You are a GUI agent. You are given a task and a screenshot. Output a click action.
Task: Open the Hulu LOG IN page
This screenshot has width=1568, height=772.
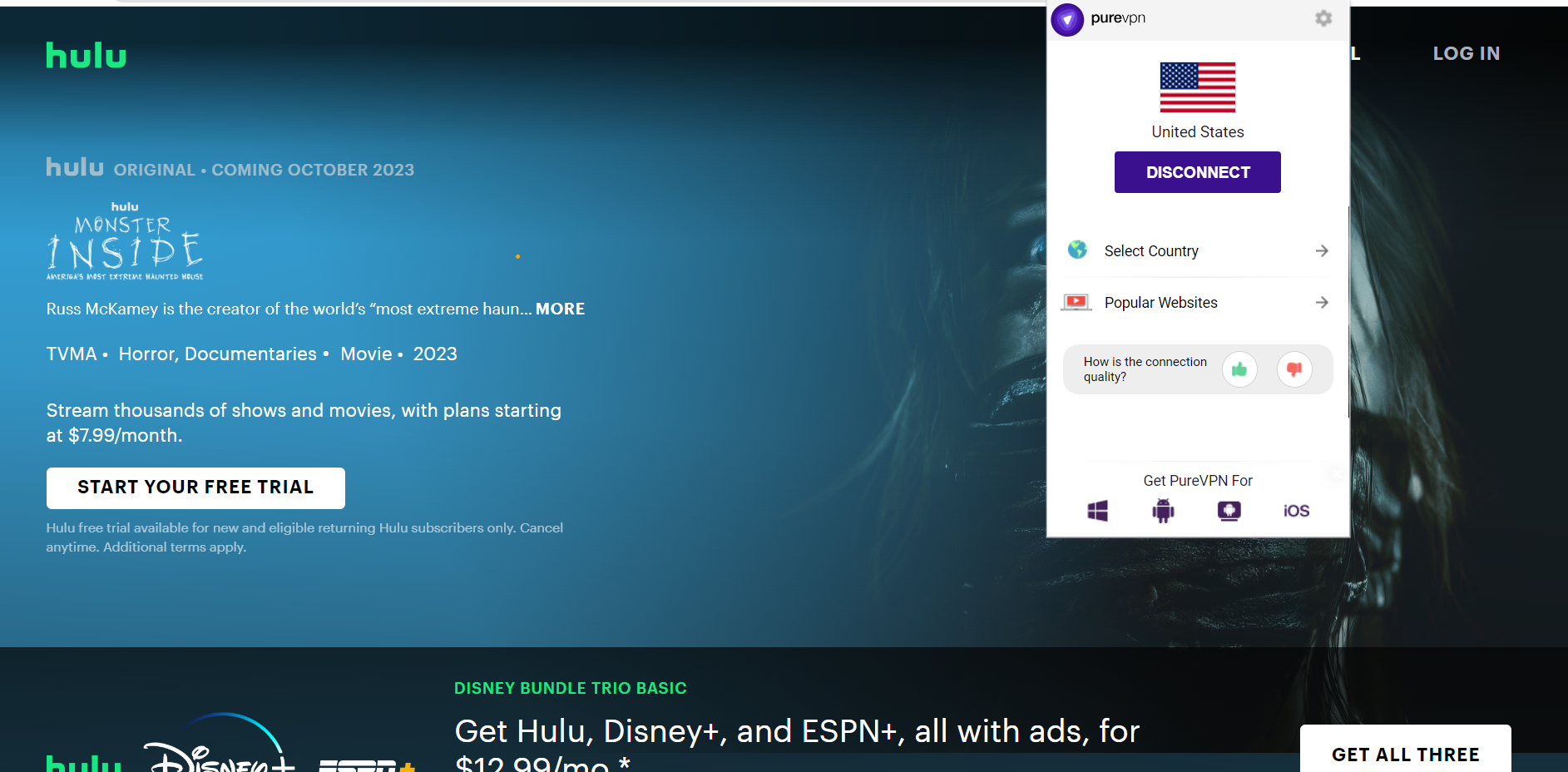[1466, 53]
